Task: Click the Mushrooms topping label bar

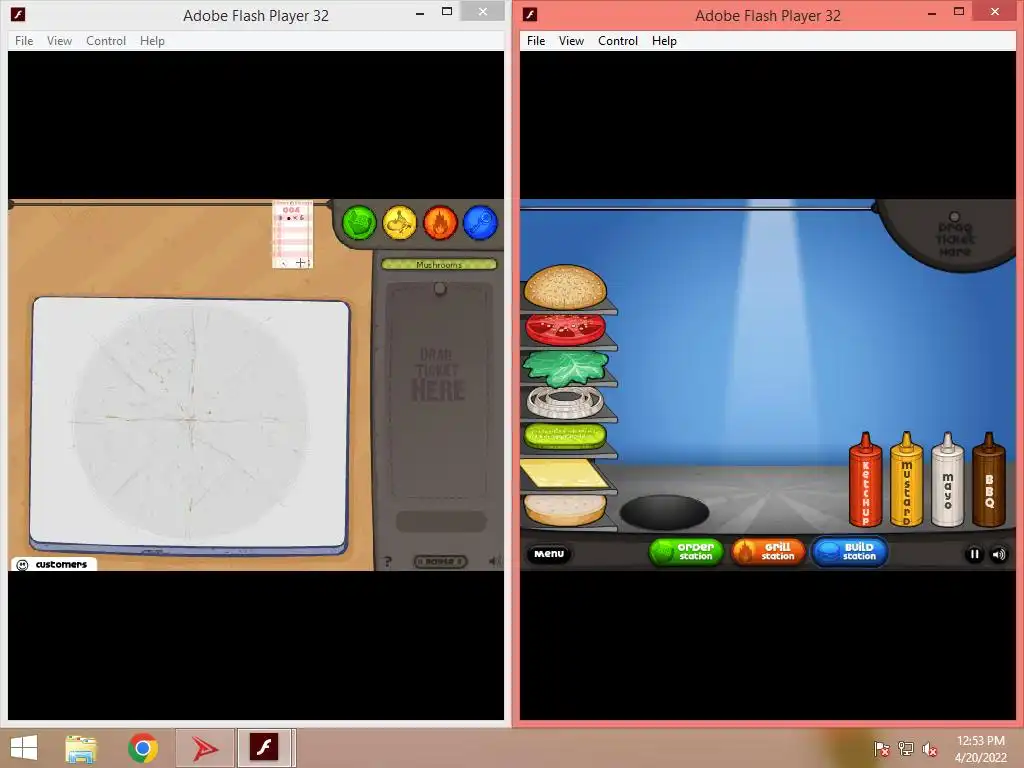Action: click(439, 264)
